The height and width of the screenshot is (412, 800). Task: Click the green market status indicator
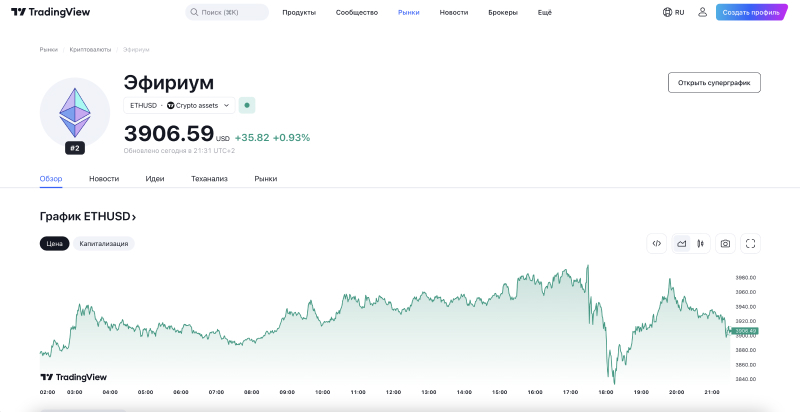pyautogui.click(x=247, y=106)
